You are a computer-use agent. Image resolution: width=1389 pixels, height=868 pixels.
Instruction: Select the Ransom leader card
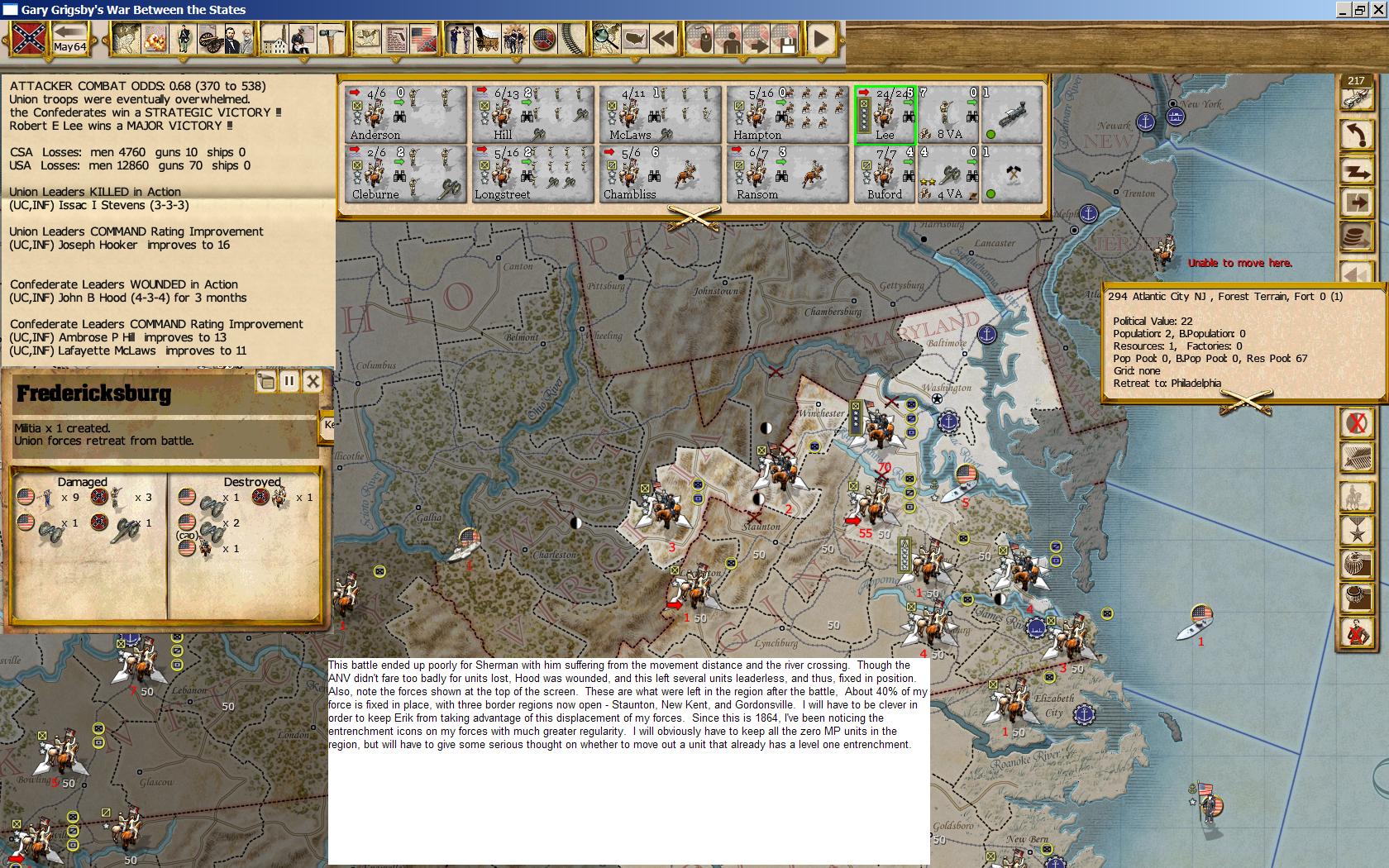coord(787,173)
